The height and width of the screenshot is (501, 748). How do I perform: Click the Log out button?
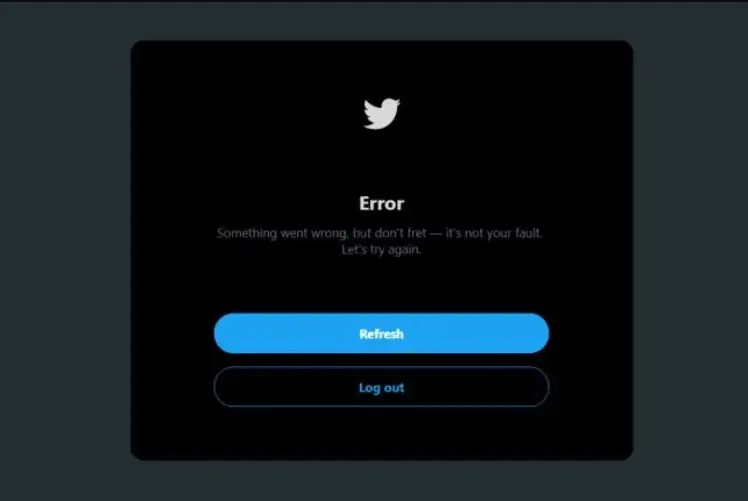[381, 387]
